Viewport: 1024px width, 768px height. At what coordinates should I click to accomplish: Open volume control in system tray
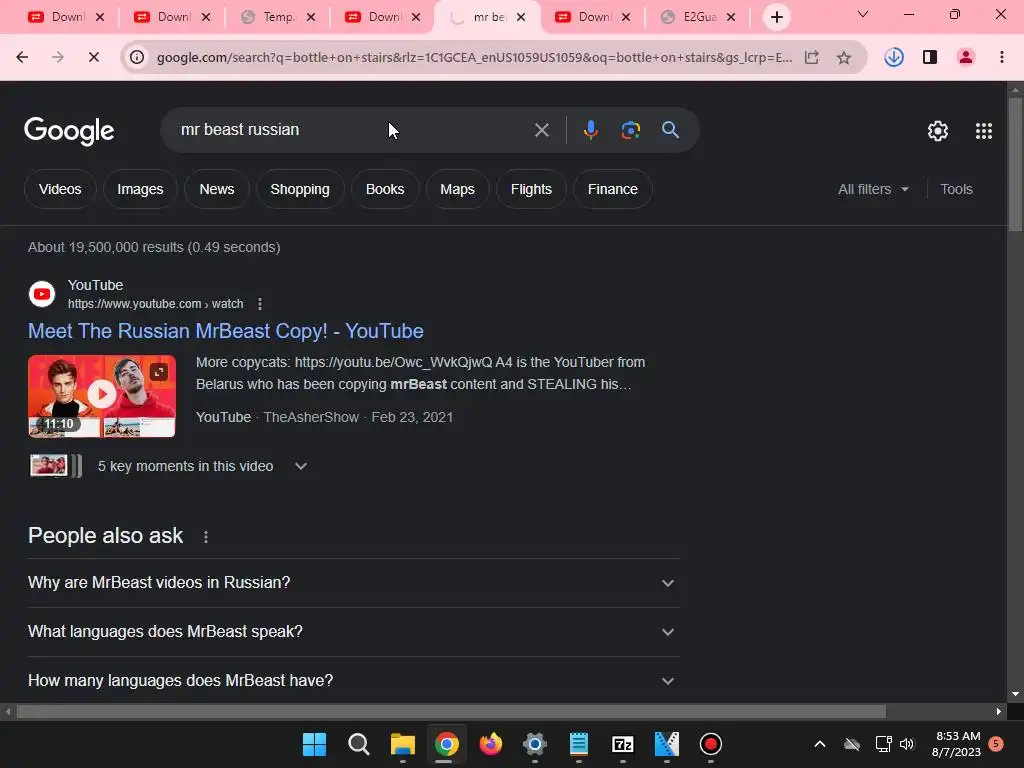tap(907, 744)
